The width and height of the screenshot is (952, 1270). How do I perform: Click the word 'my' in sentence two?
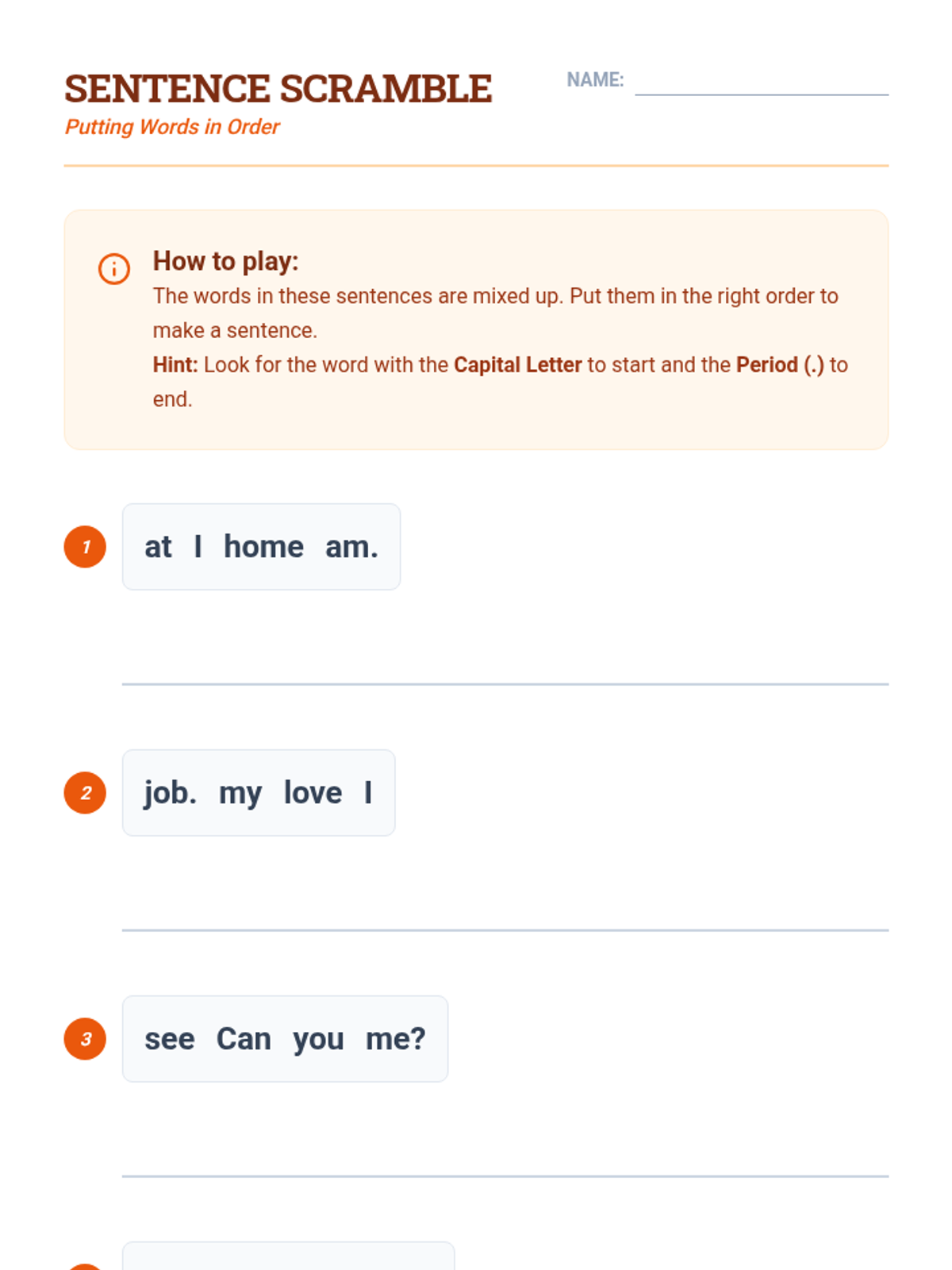[x=240, y=793]
